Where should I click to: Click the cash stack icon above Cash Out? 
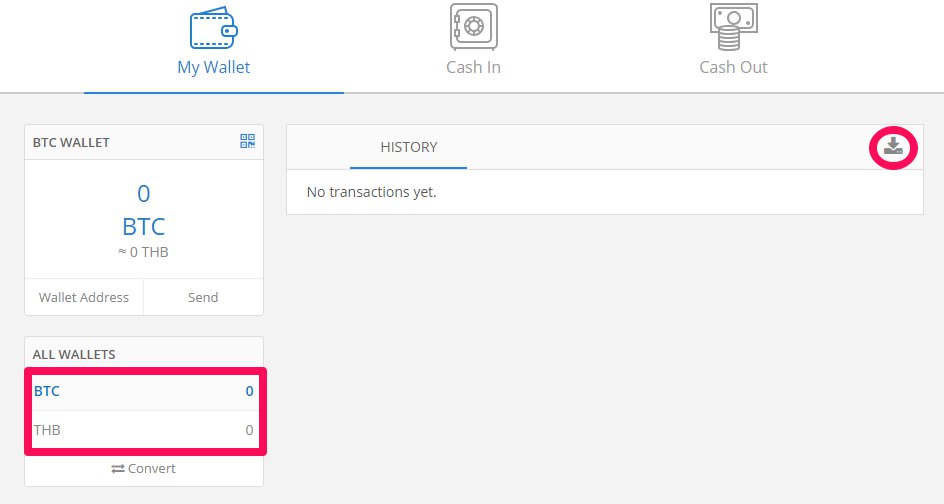point(733,26)
